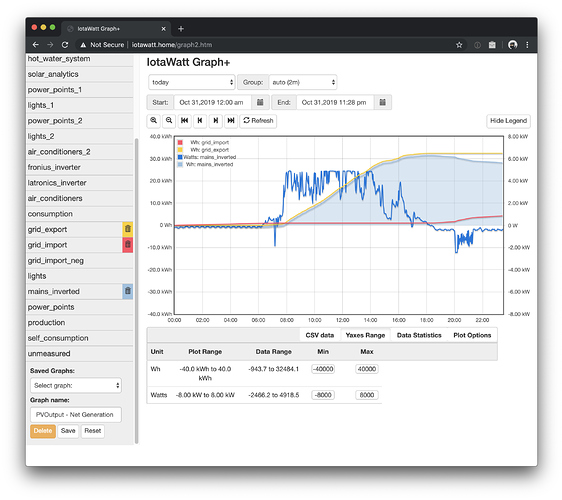Click the orange Delete button

43,431
